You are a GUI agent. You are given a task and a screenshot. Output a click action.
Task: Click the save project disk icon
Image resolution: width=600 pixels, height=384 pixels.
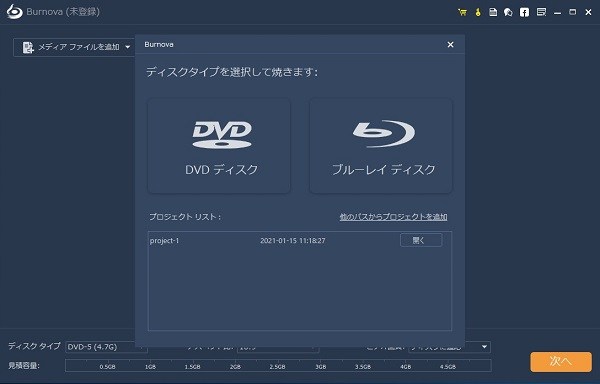coord(493,12)
